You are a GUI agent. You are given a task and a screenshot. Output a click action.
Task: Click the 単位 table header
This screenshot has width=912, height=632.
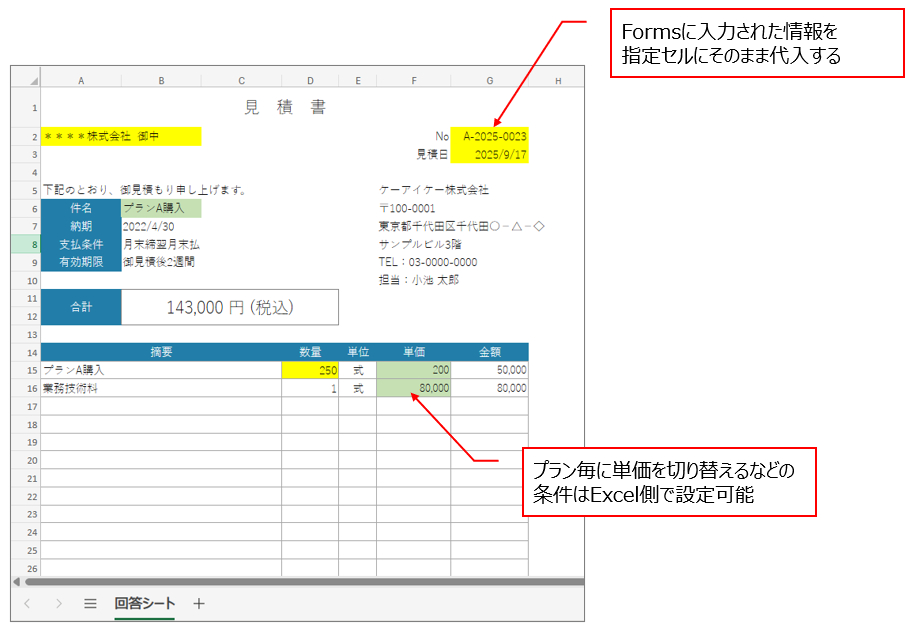pyautogui.click(x=358, y=352)
